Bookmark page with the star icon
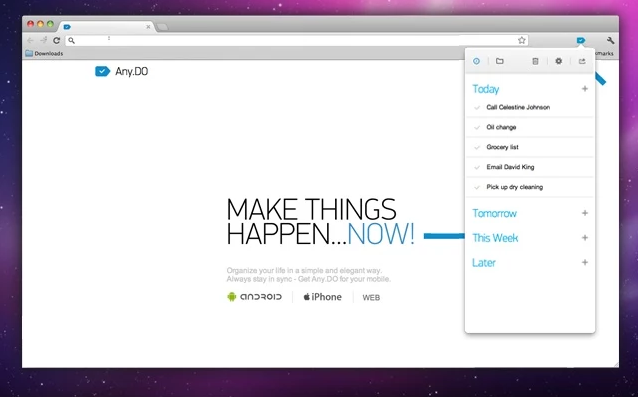 522,40
